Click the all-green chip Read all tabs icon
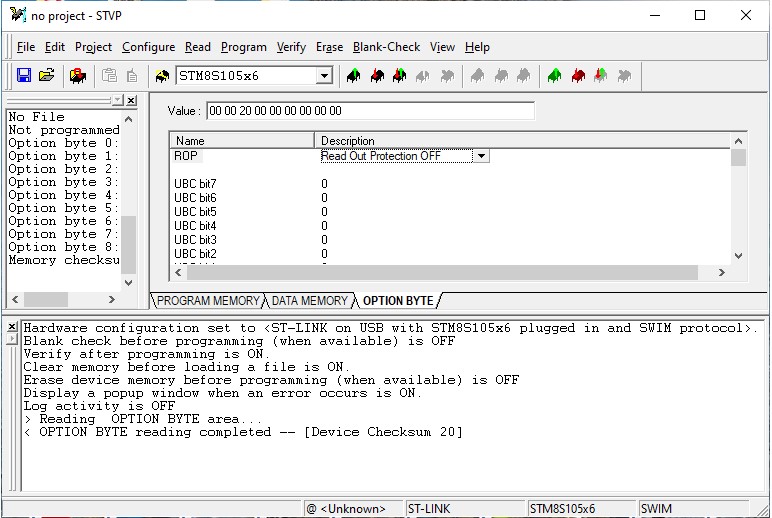This screenshot has width=772, height=518. tap(554, 76)
